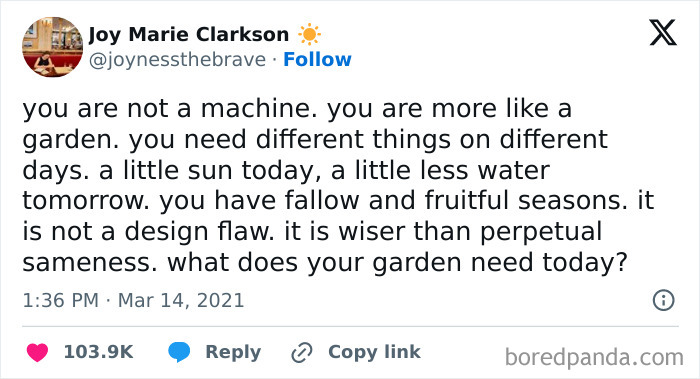Screen dimensions: 700x379
Task: Follow @joynessthebrave via the Follow link
Action: click(x=317, y=59)
